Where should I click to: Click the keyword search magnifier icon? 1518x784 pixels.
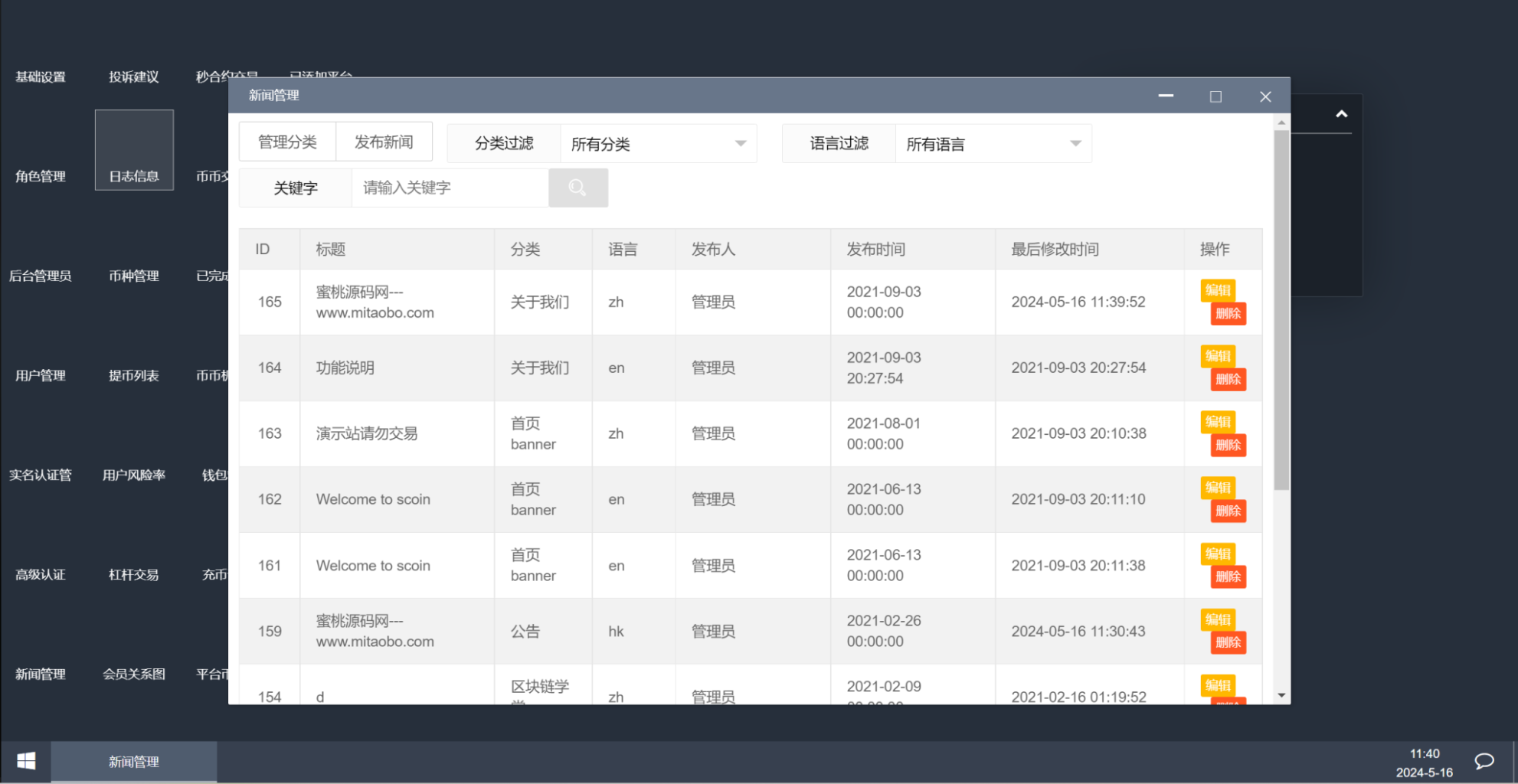[x=577, y=188]
